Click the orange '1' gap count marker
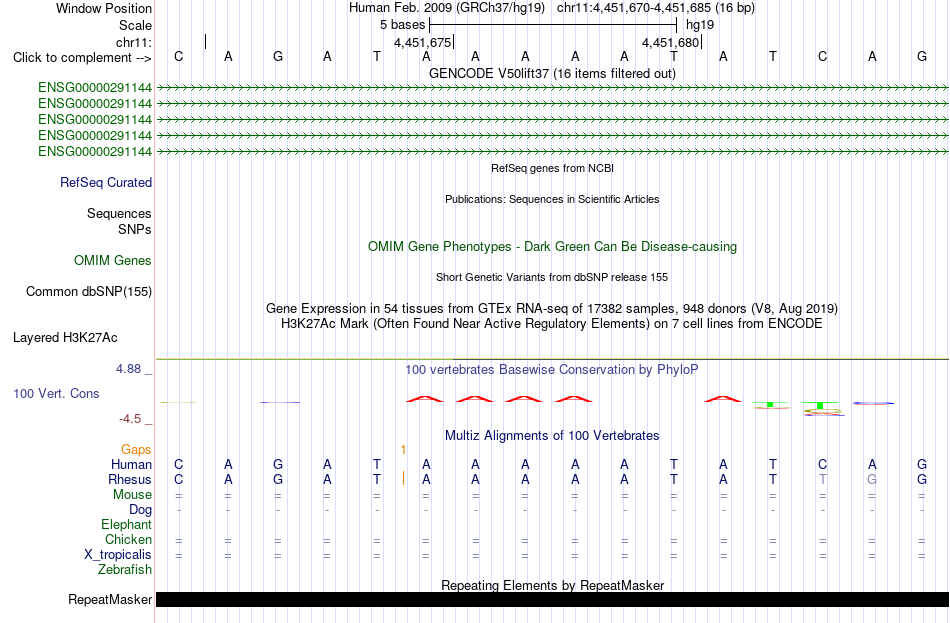Viewport: 950px width, 623px height. (404, 450)
